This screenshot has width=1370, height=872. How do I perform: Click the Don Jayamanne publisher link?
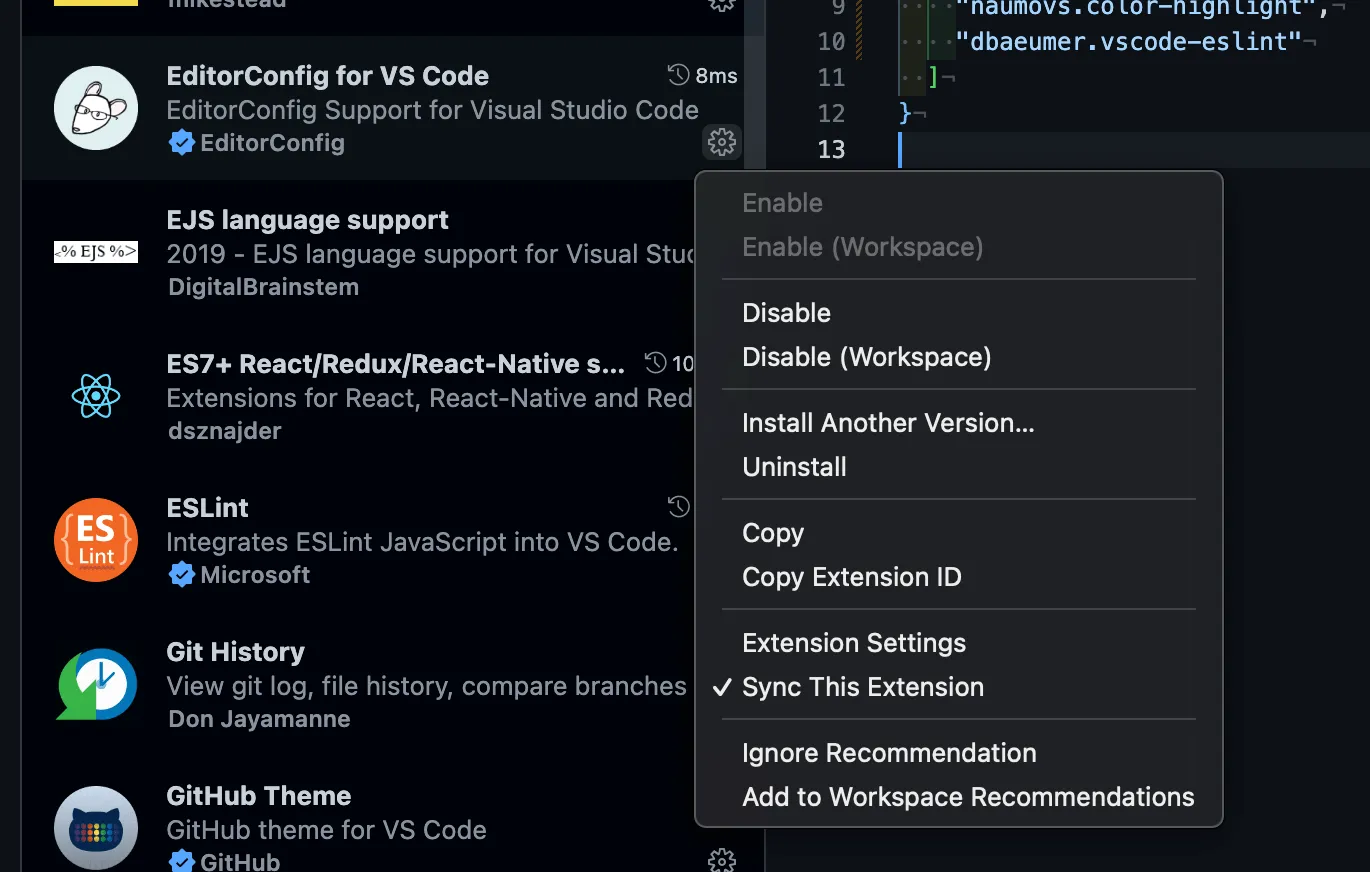(x=259, y=718)
